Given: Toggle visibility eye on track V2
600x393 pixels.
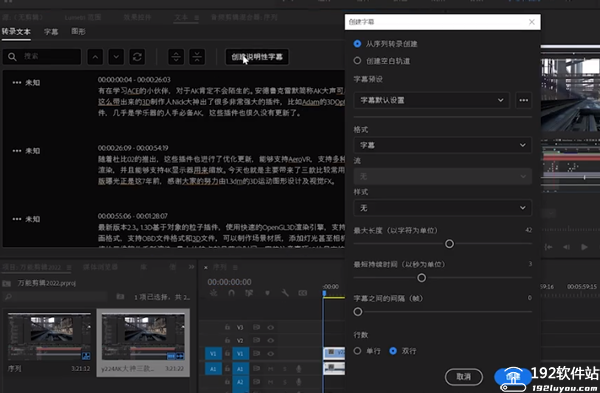Looking at the screenshot, I should tap(271, 340).
